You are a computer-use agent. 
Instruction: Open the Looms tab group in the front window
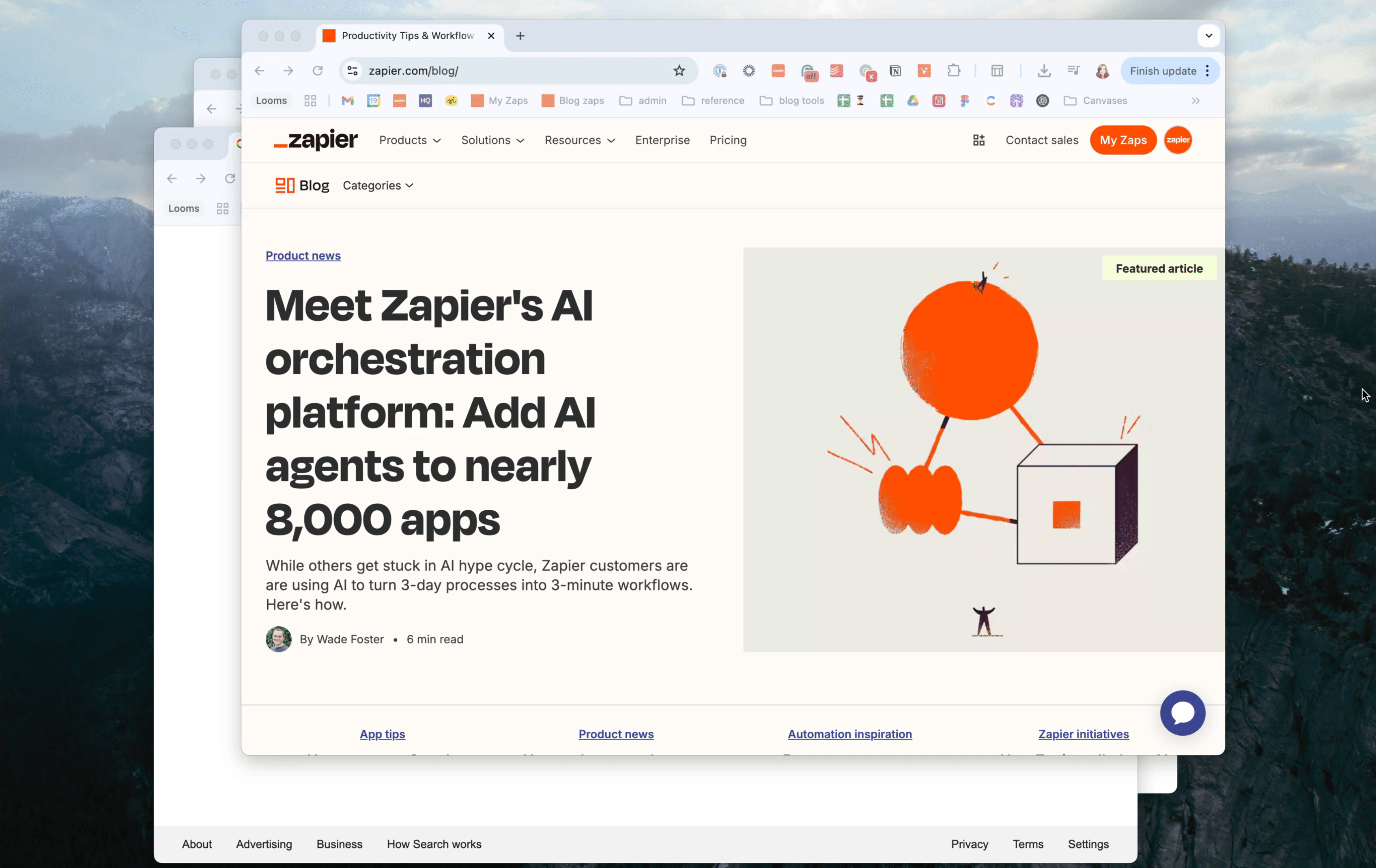click(271, 101)
